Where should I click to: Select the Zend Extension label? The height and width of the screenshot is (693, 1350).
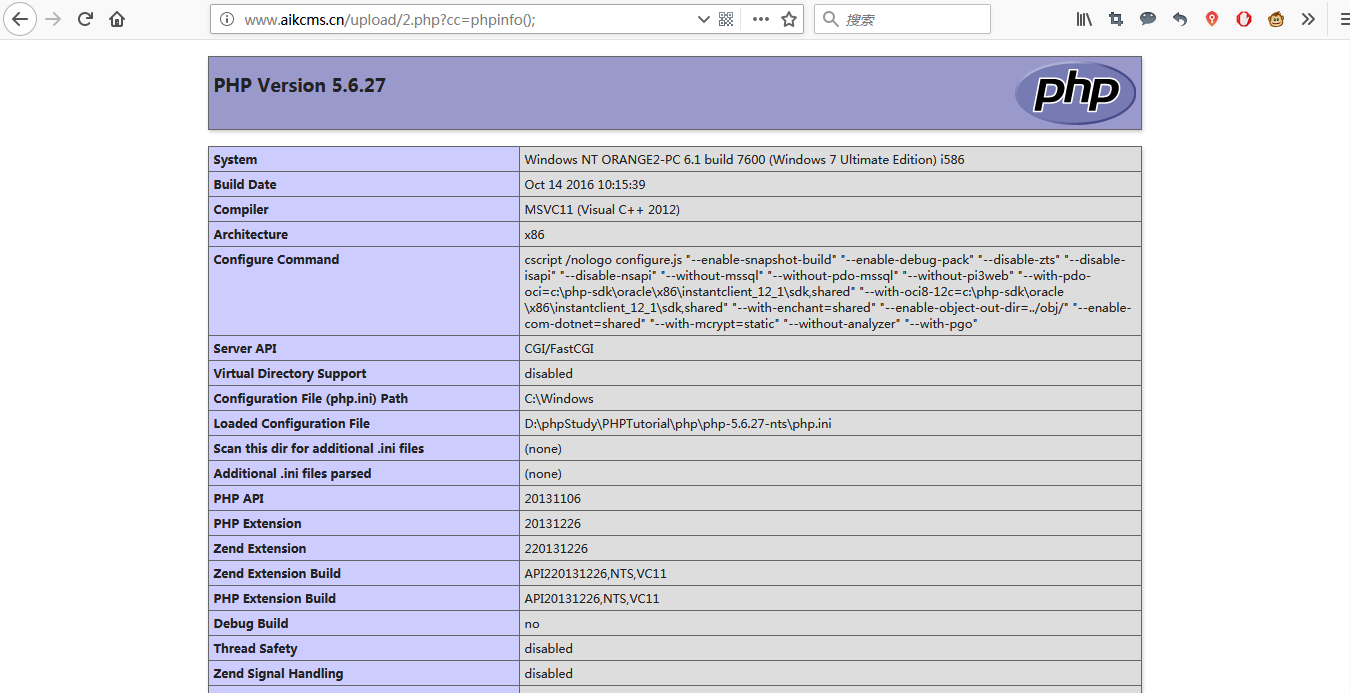260,549
